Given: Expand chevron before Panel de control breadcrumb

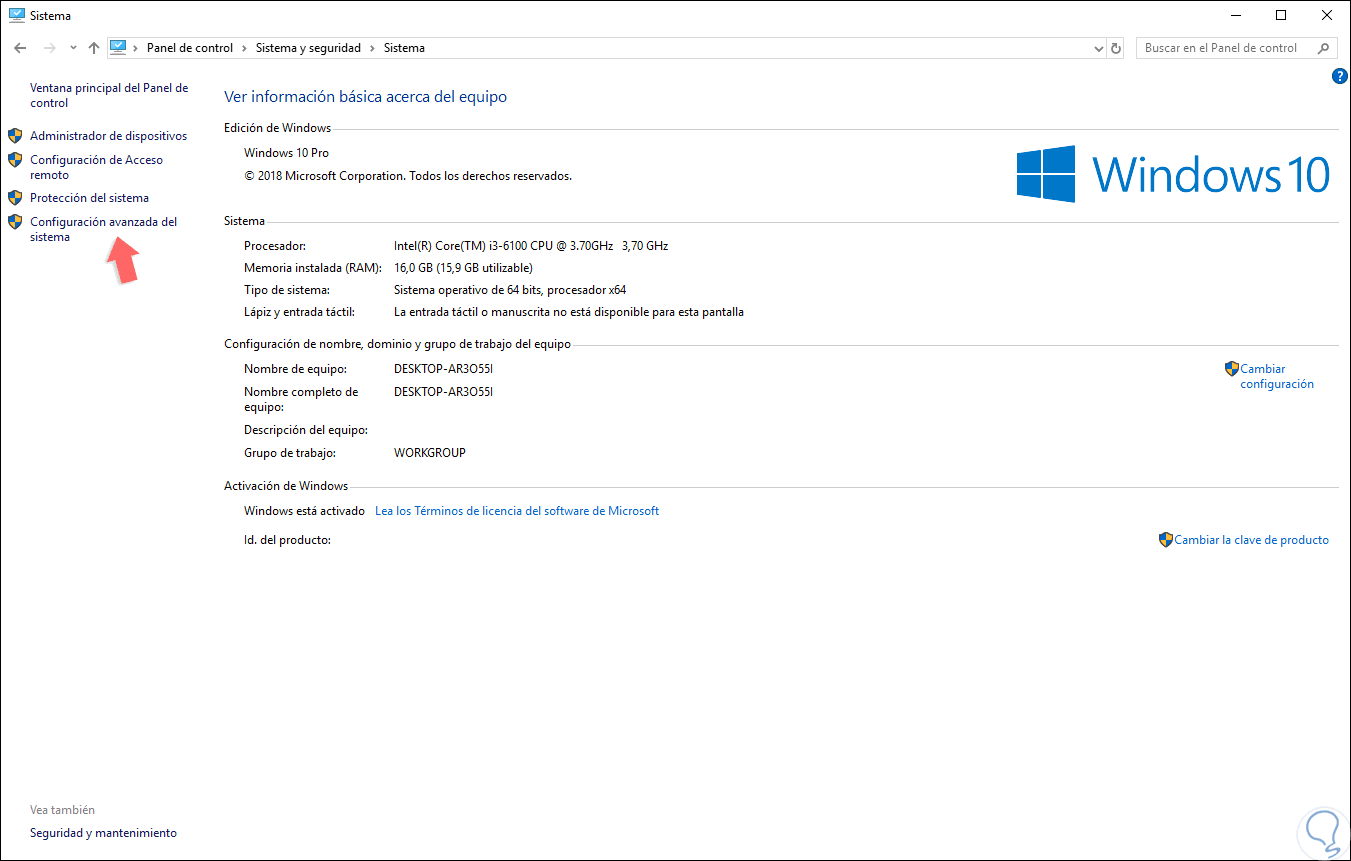Looking at the screenshot, I should click(137, 48).
